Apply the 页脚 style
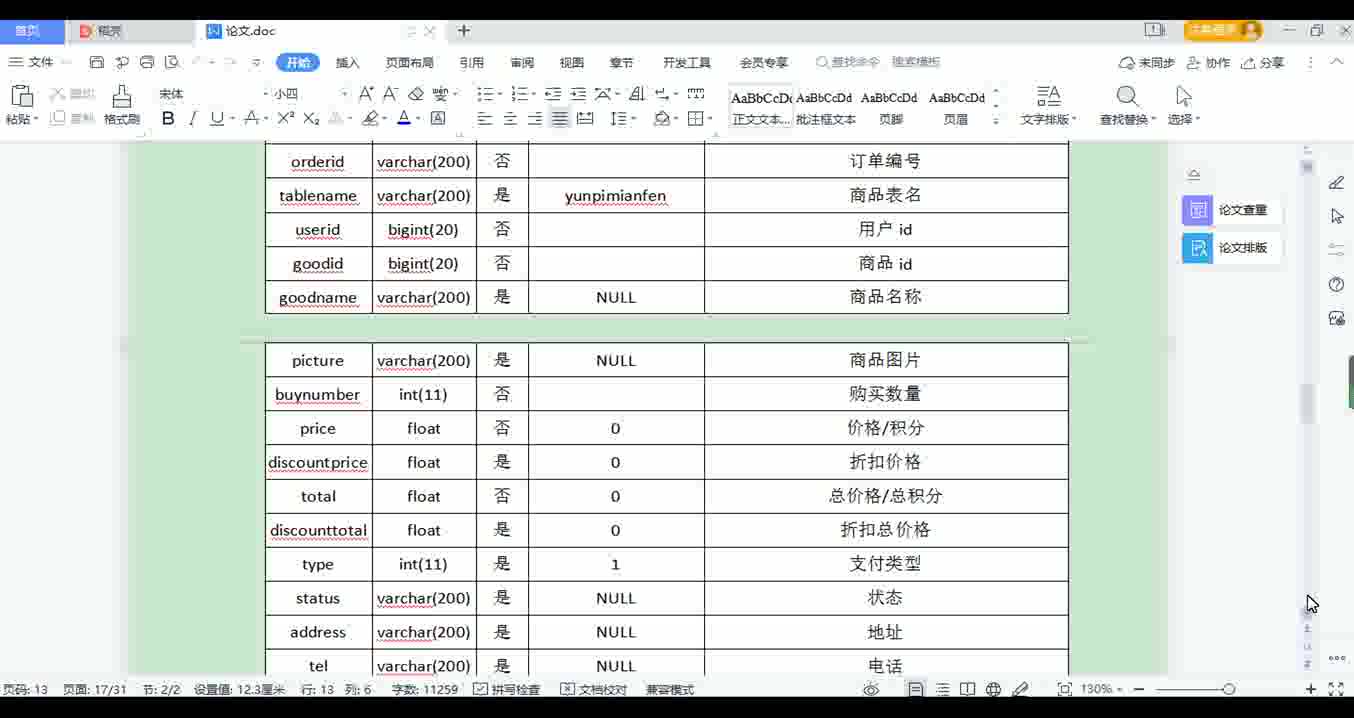 coord(889,107)
